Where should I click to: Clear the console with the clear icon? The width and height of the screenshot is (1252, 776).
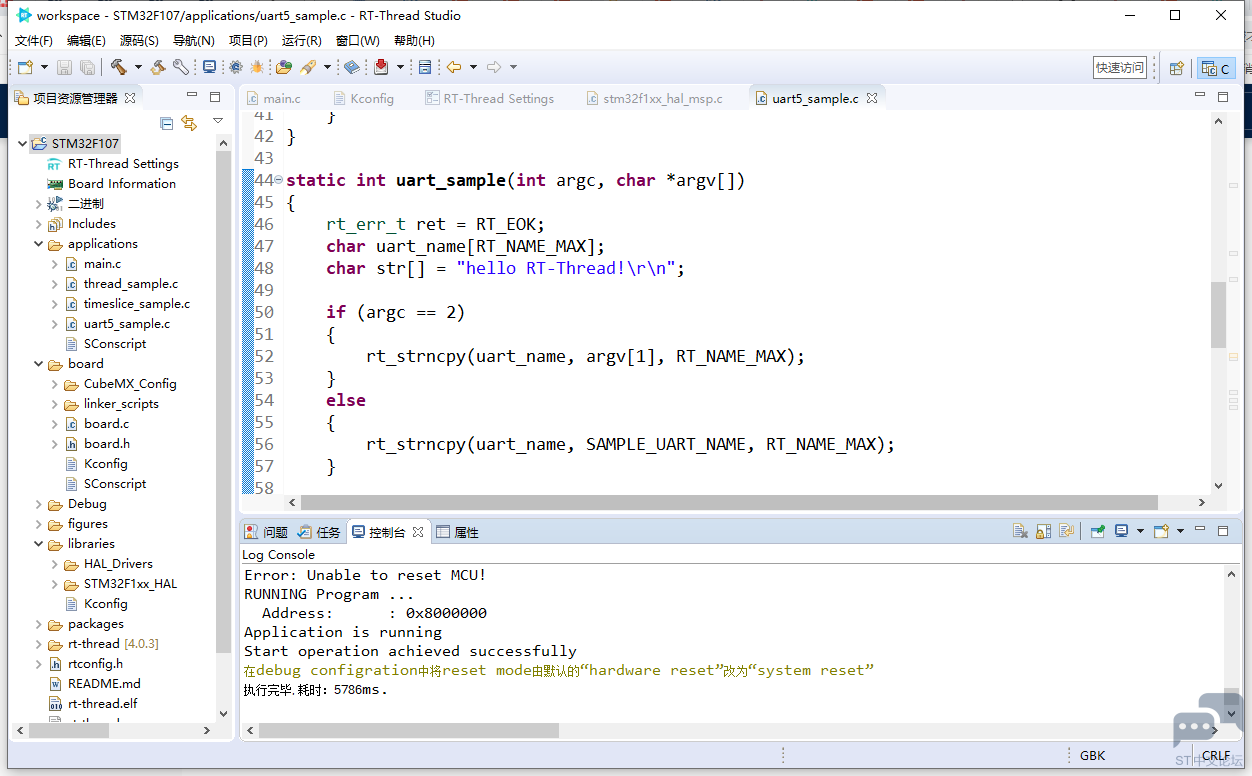[x=1020, y=531]
